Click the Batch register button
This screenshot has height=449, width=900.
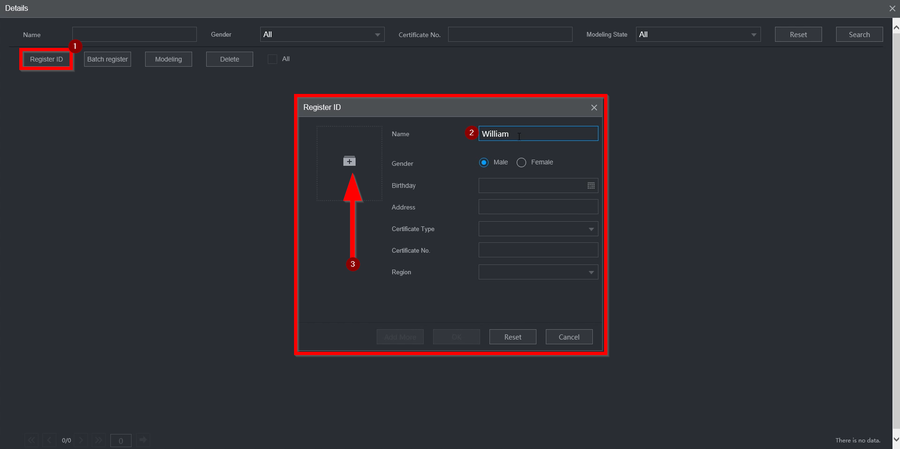tap(107, 59)
